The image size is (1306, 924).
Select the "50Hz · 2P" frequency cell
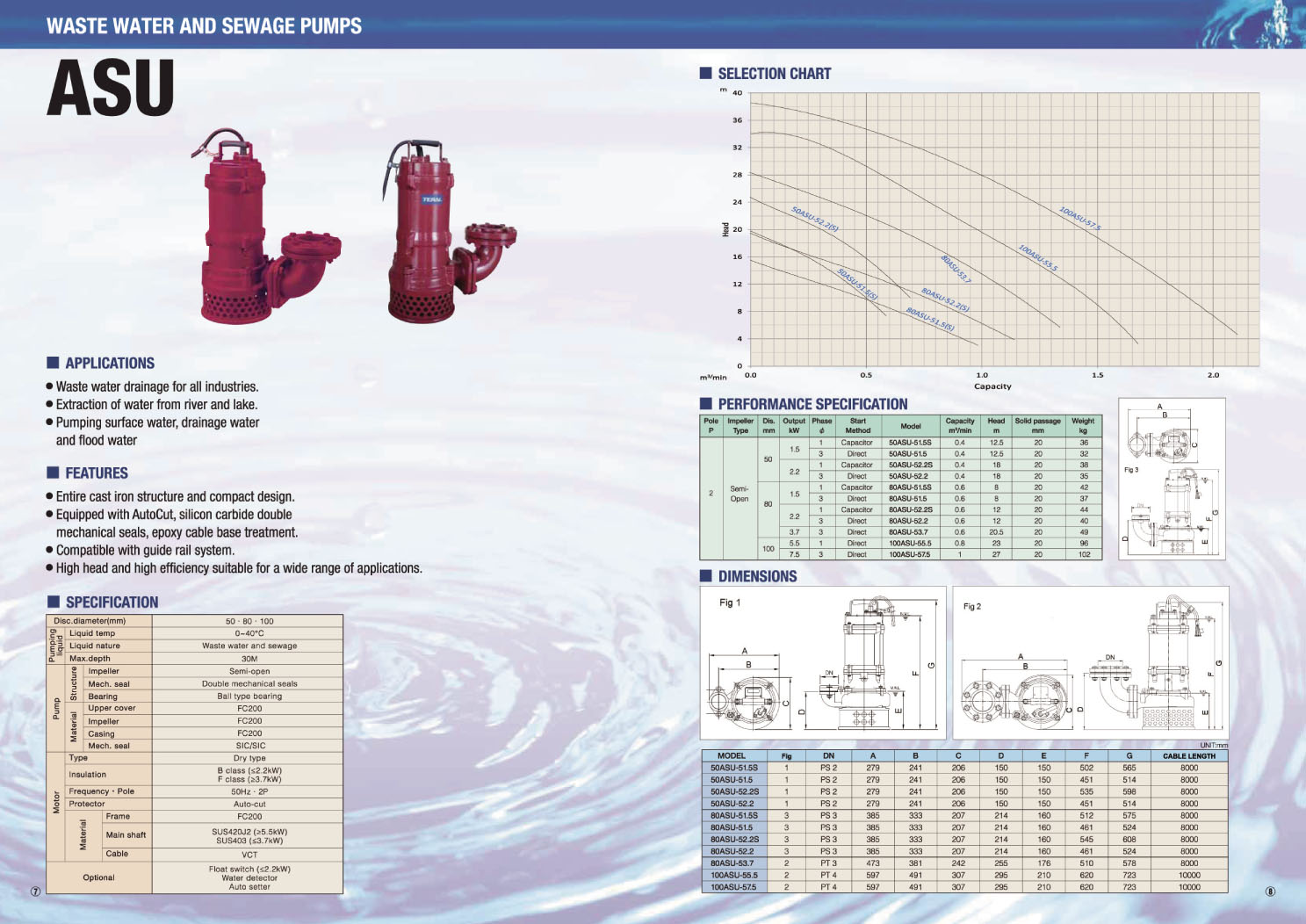(249, 791)
